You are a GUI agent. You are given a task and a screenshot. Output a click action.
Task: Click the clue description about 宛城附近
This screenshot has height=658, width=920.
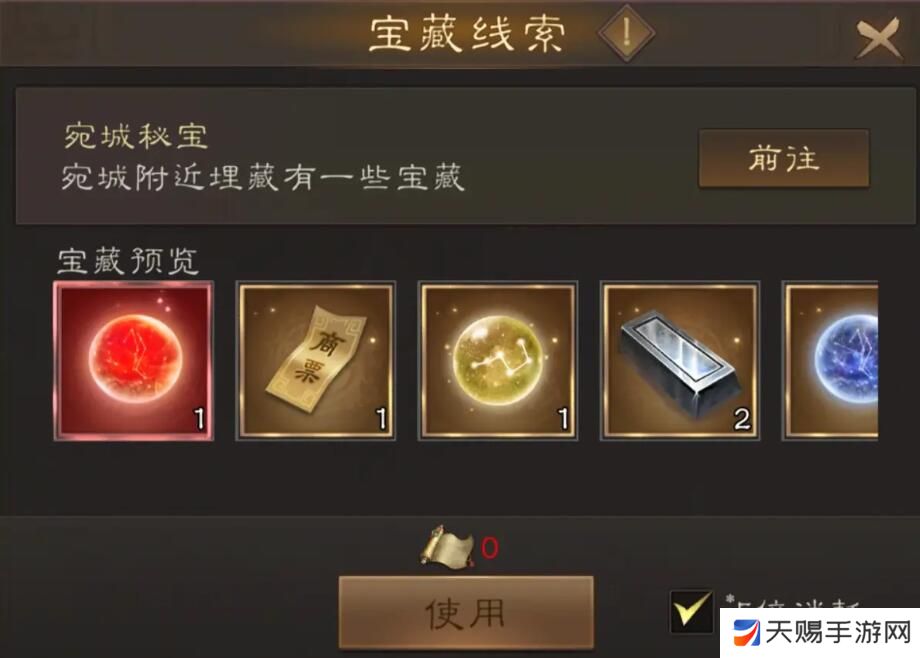tap(263, 177)
